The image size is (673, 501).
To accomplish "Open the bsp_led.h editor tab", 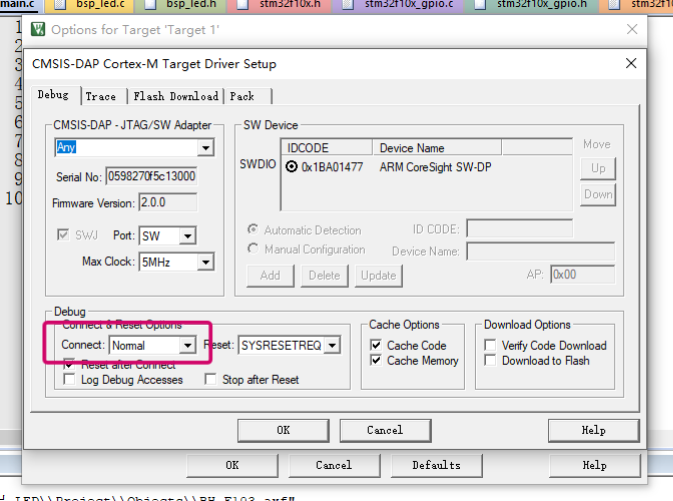I will tap(181, 5).
